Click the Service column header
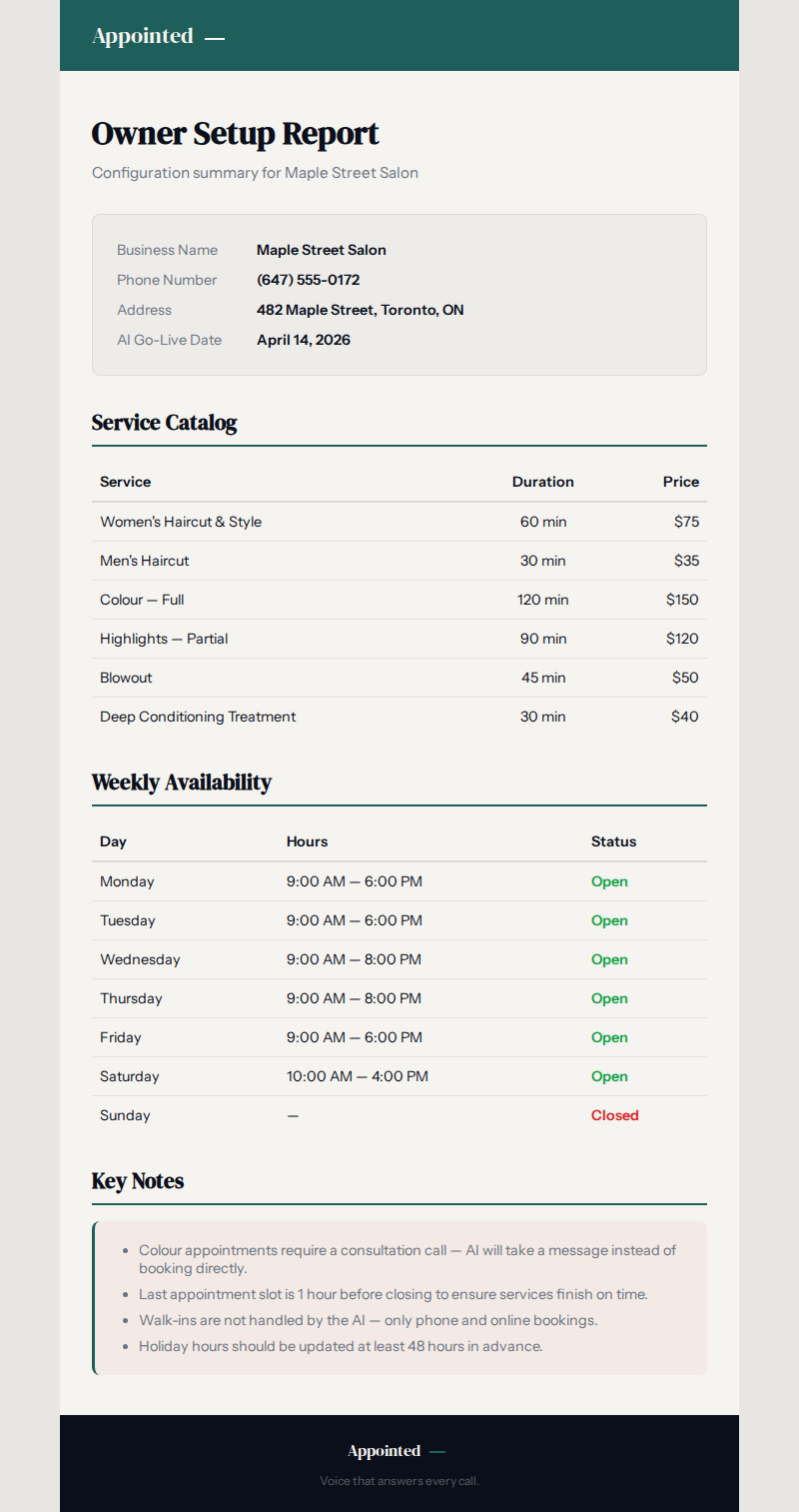The height and width of the screenshot is (1512, 799). pyautogui.click(x=125, y=482)
